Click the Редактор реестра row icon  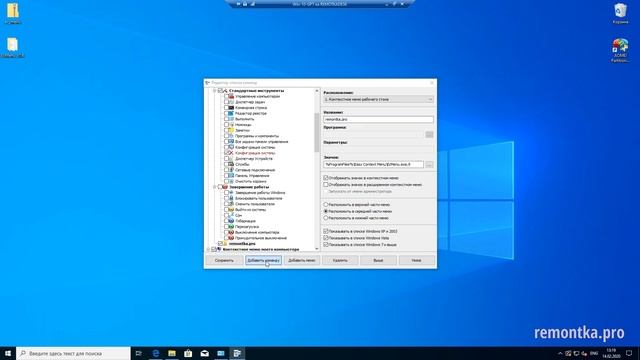pos(231,113)
